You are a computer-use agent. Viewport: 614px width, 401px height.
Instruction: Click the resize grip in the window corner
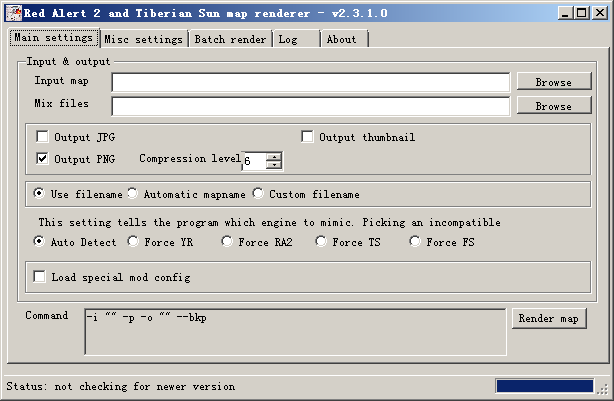pos(602,389)
